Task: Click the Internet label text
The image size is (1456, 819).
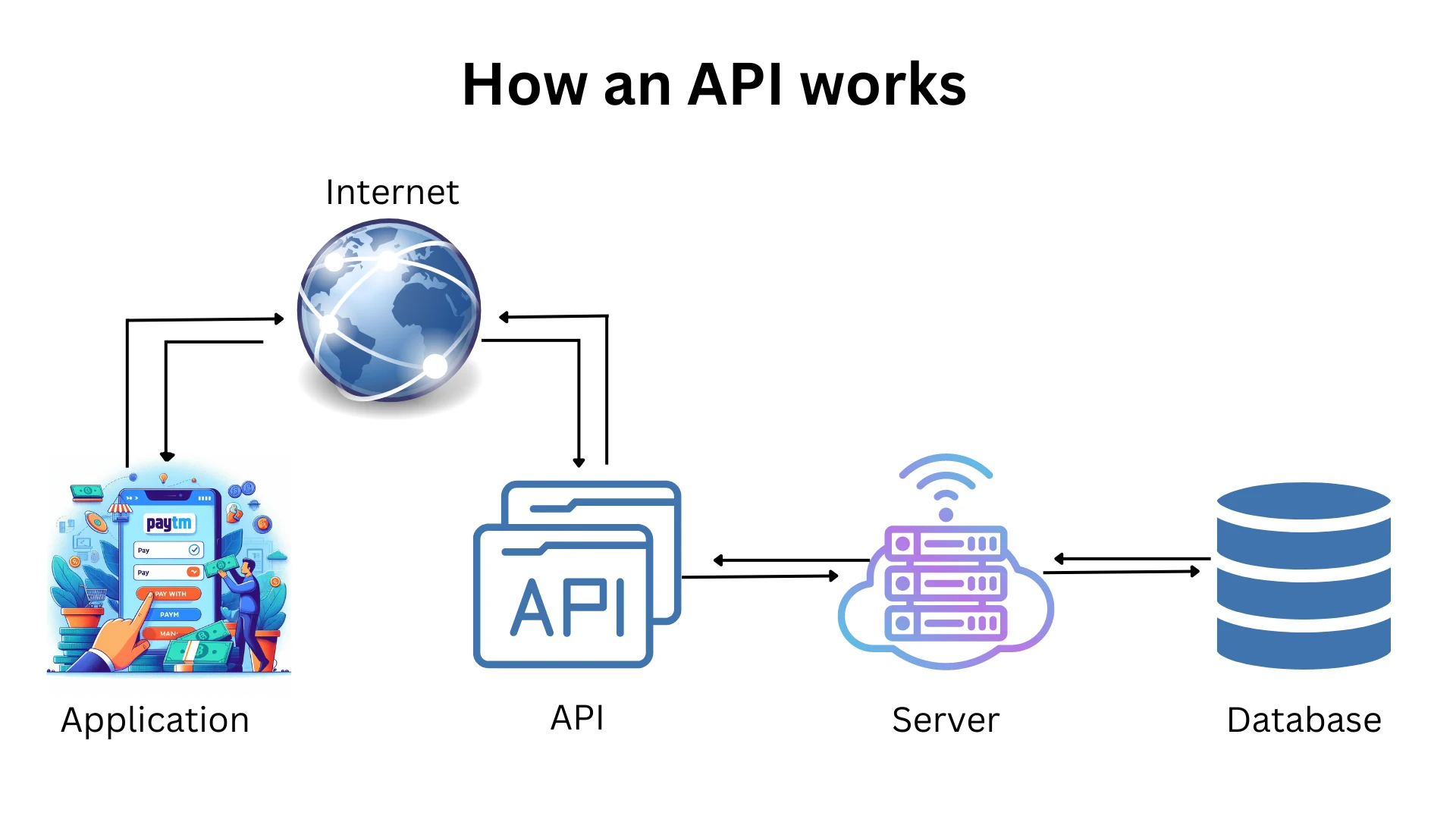Action: point(390,191)
